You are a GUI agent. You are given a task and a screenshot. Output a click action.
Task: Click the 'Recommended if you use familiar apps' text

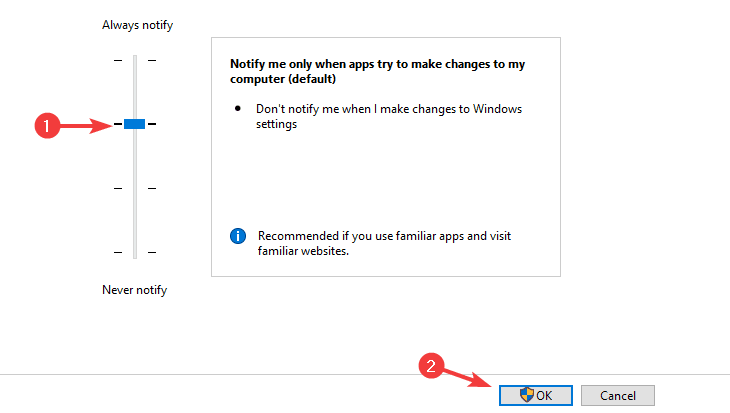[x=384, y=243]
